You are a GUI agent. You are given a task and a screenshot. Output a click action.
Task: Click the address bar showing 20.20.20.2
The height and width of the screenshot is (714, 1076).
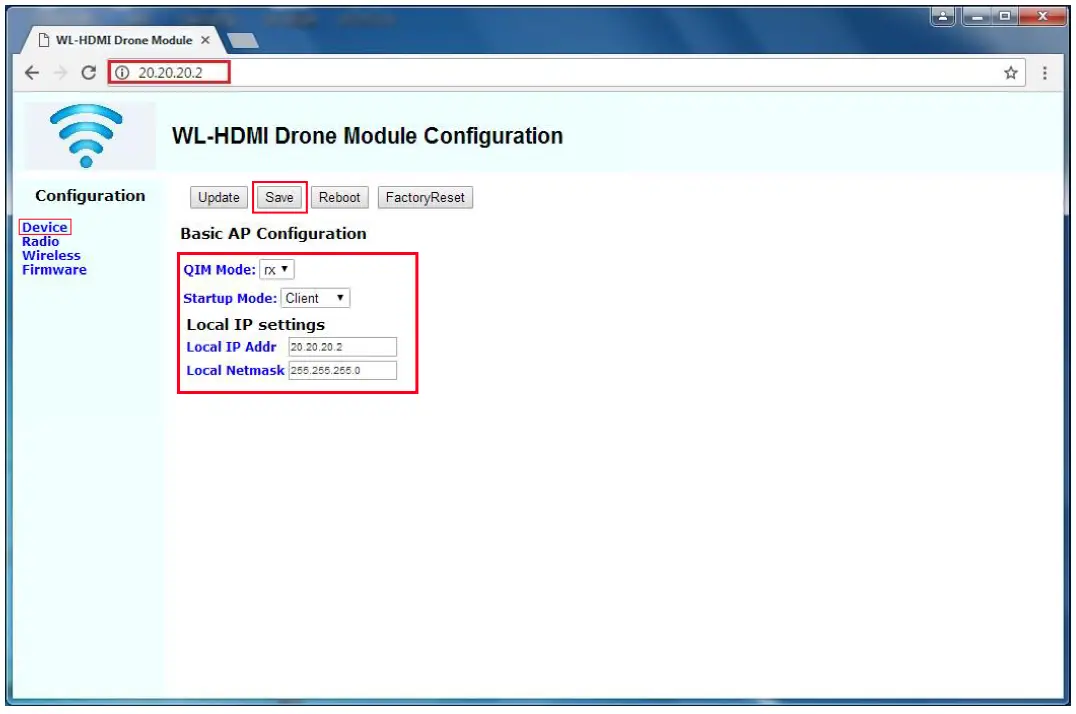tap(566, 73)
